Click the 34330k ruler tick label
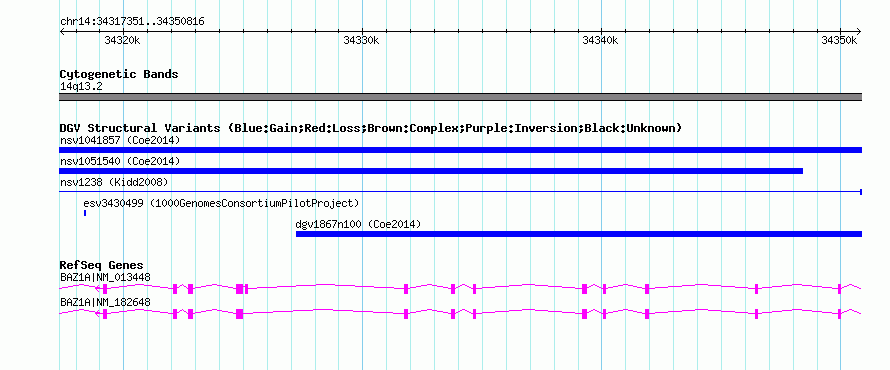This screenshot has height=370, width=890. pos(362,41)
